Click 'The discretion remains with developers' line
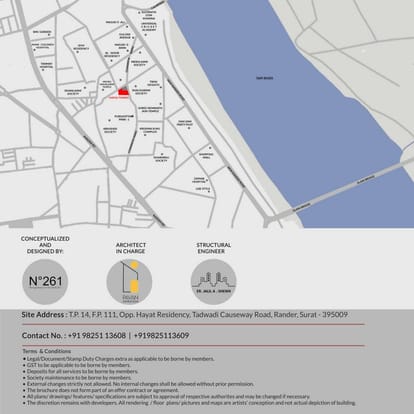 click(x=189, y=403)
